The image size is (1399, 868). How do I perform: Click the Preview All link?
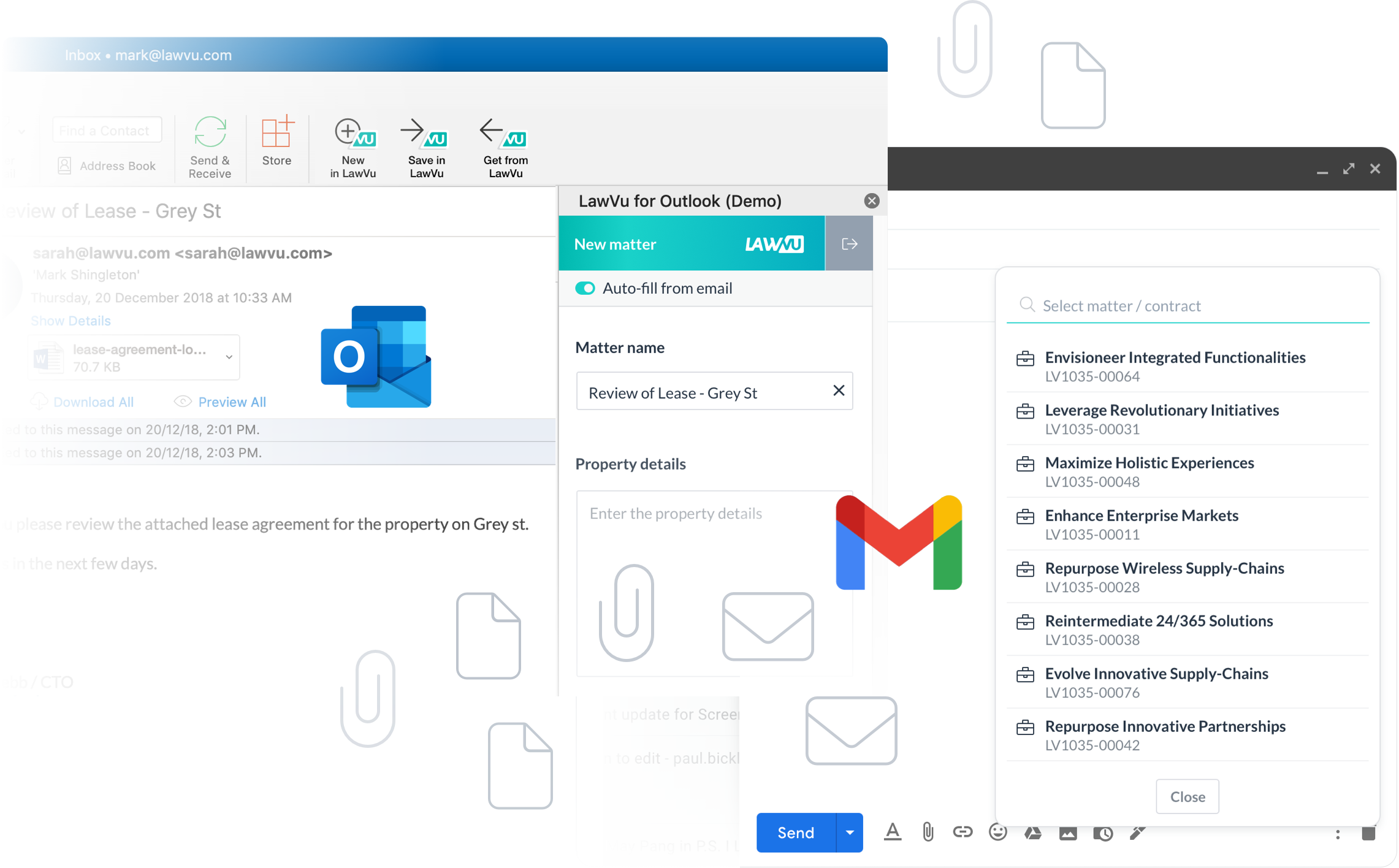[232, 402]
